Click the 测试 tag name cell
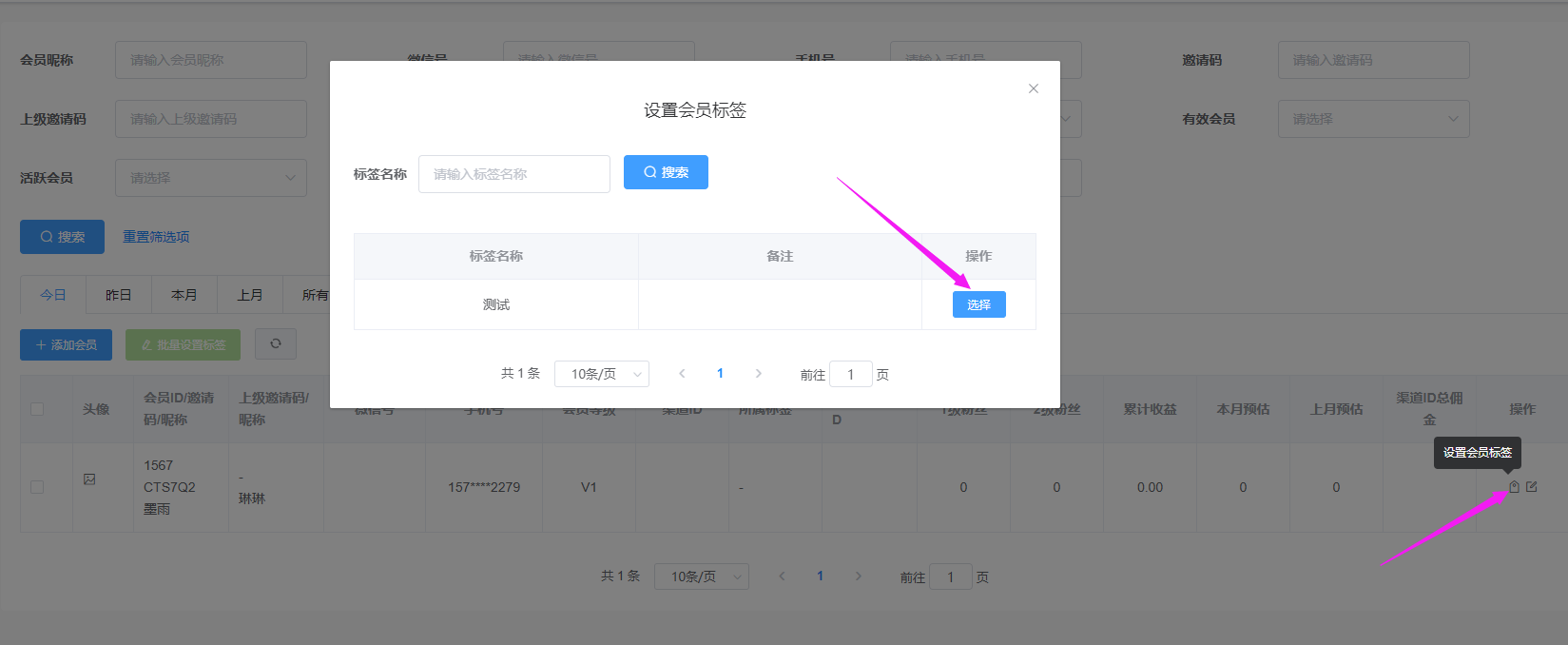The height and width of the screenshot is (645, 1568). 495,304
